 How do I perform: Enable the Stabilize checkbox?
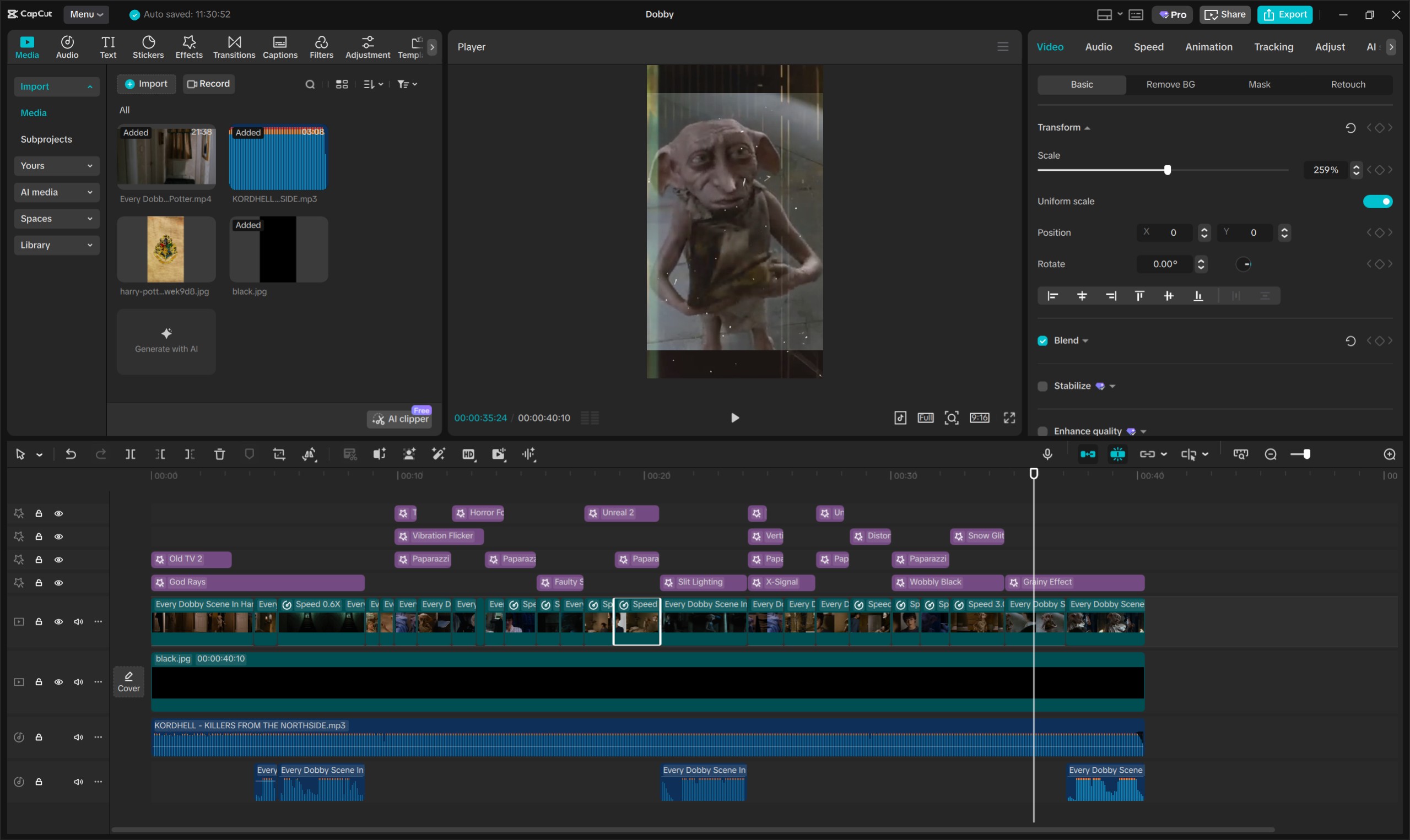1042,386
